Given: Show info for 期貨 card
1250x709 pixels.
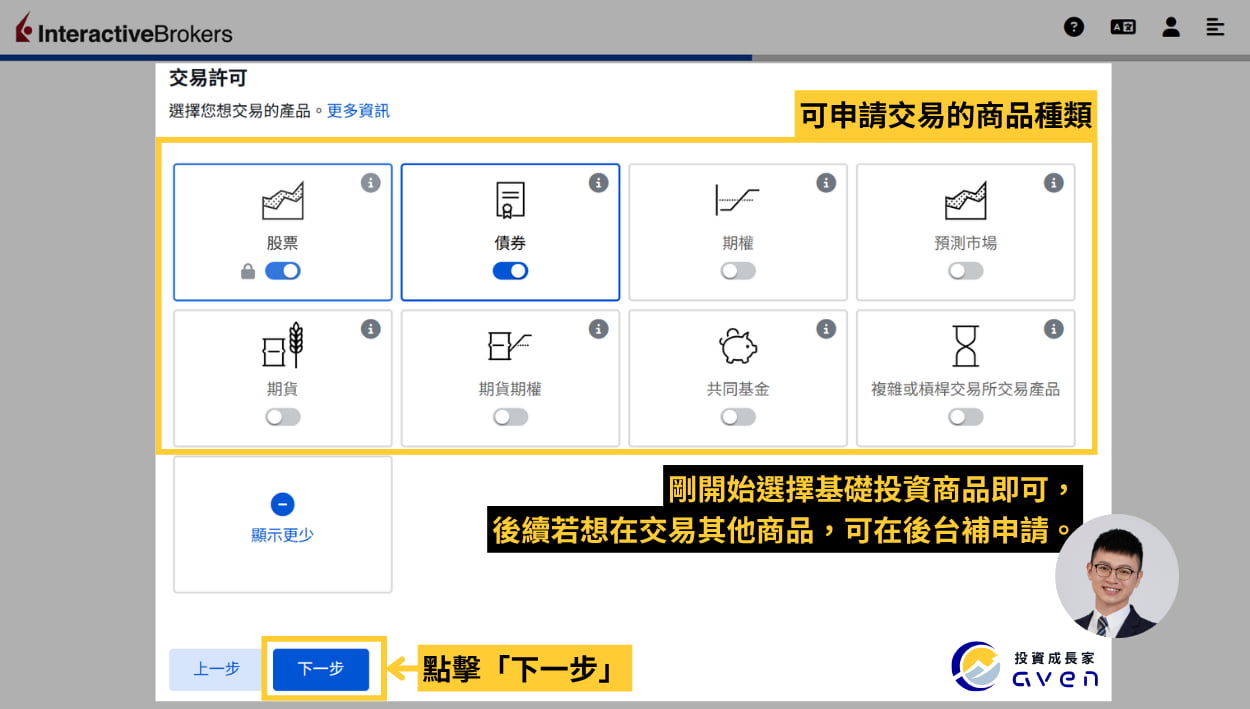Looking at the screenshot, I should [371, 329].
